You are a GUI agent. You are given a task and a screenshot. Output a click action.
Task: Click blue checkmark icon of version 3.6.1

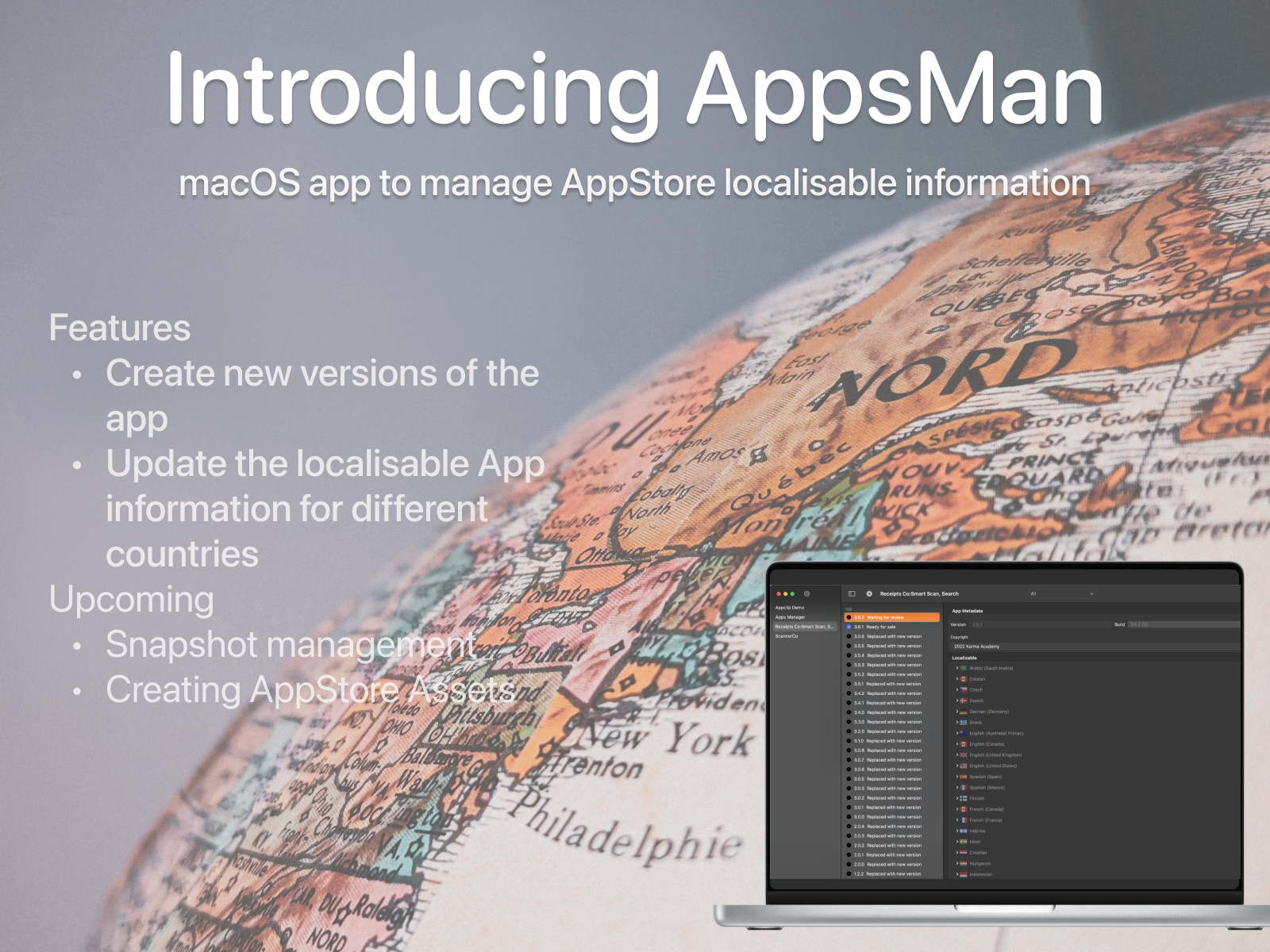point(849,627)
